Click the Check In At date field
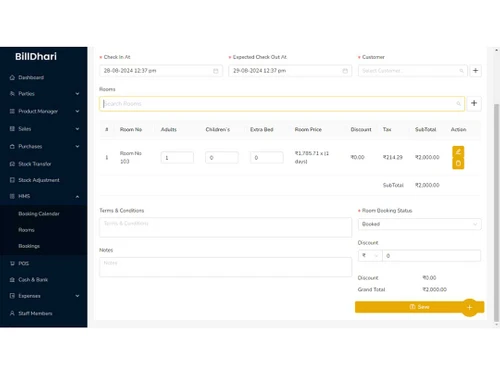Viewport: 500px width, 375px height. [161, 71]
